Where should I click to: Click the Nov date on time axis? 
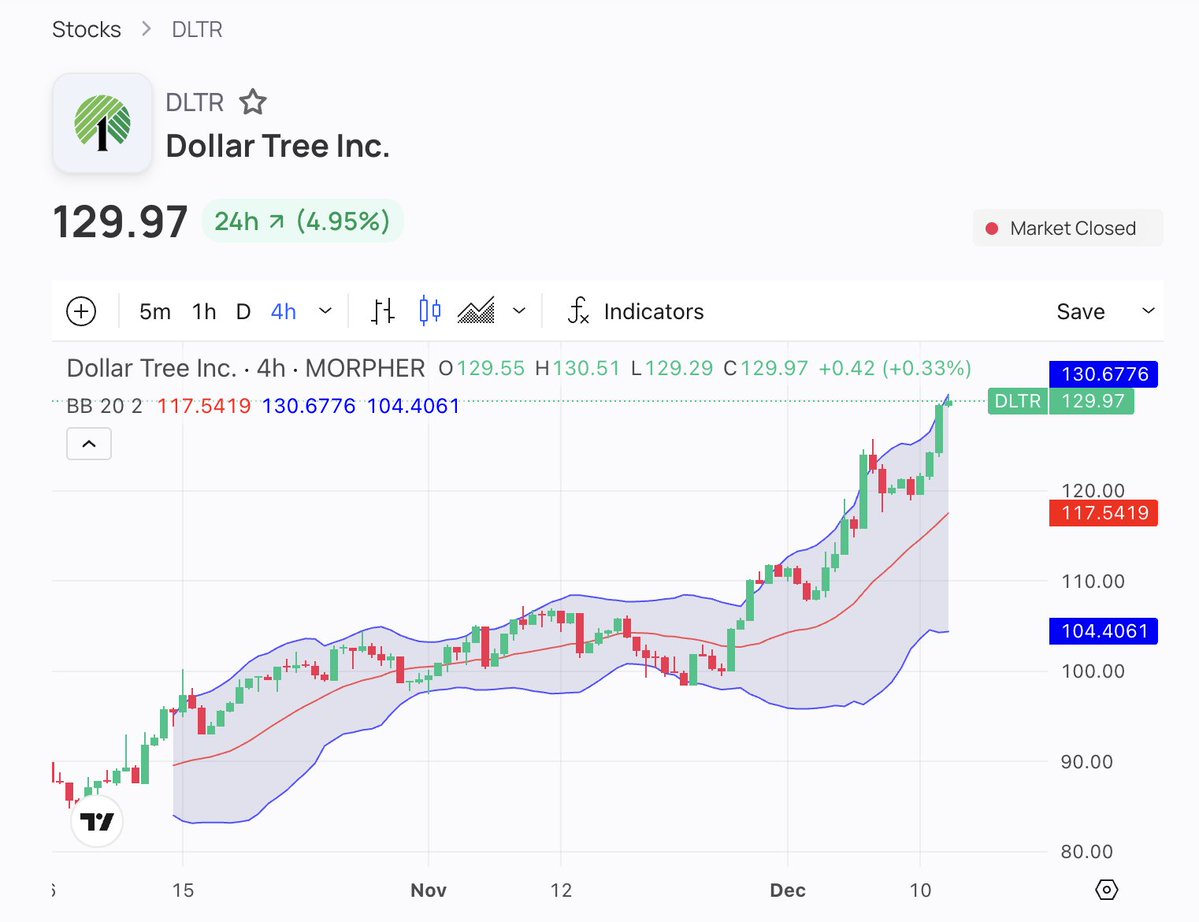pos(428,890)
